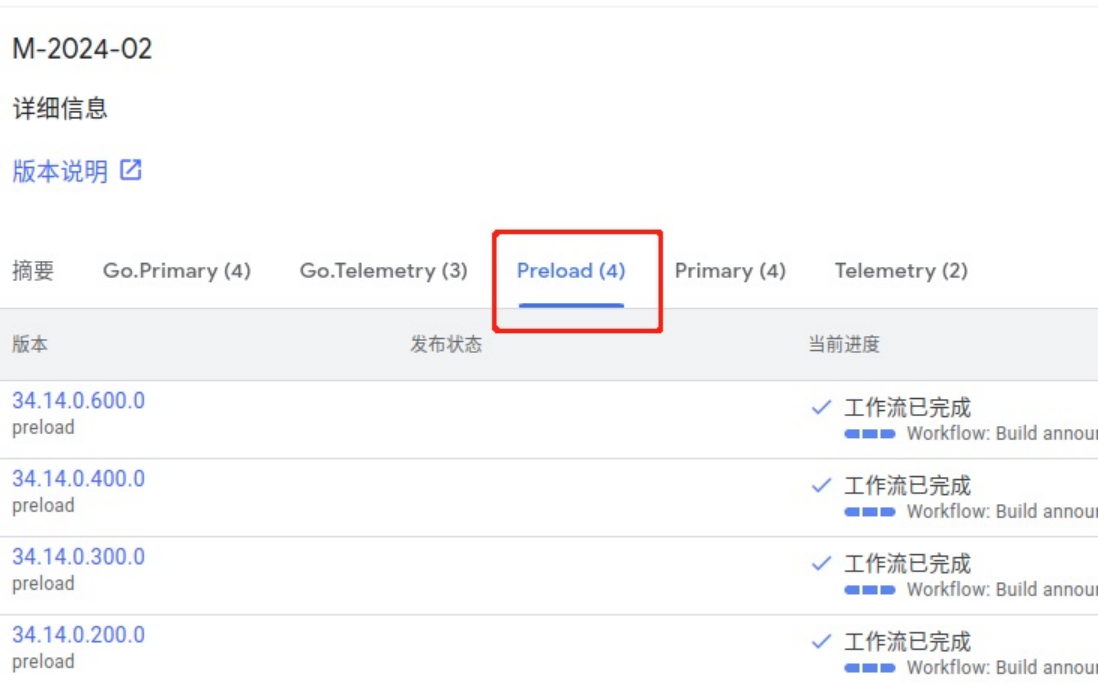Click the workflow progress bar for 34.14.0.300.0

tap(870, 590)
